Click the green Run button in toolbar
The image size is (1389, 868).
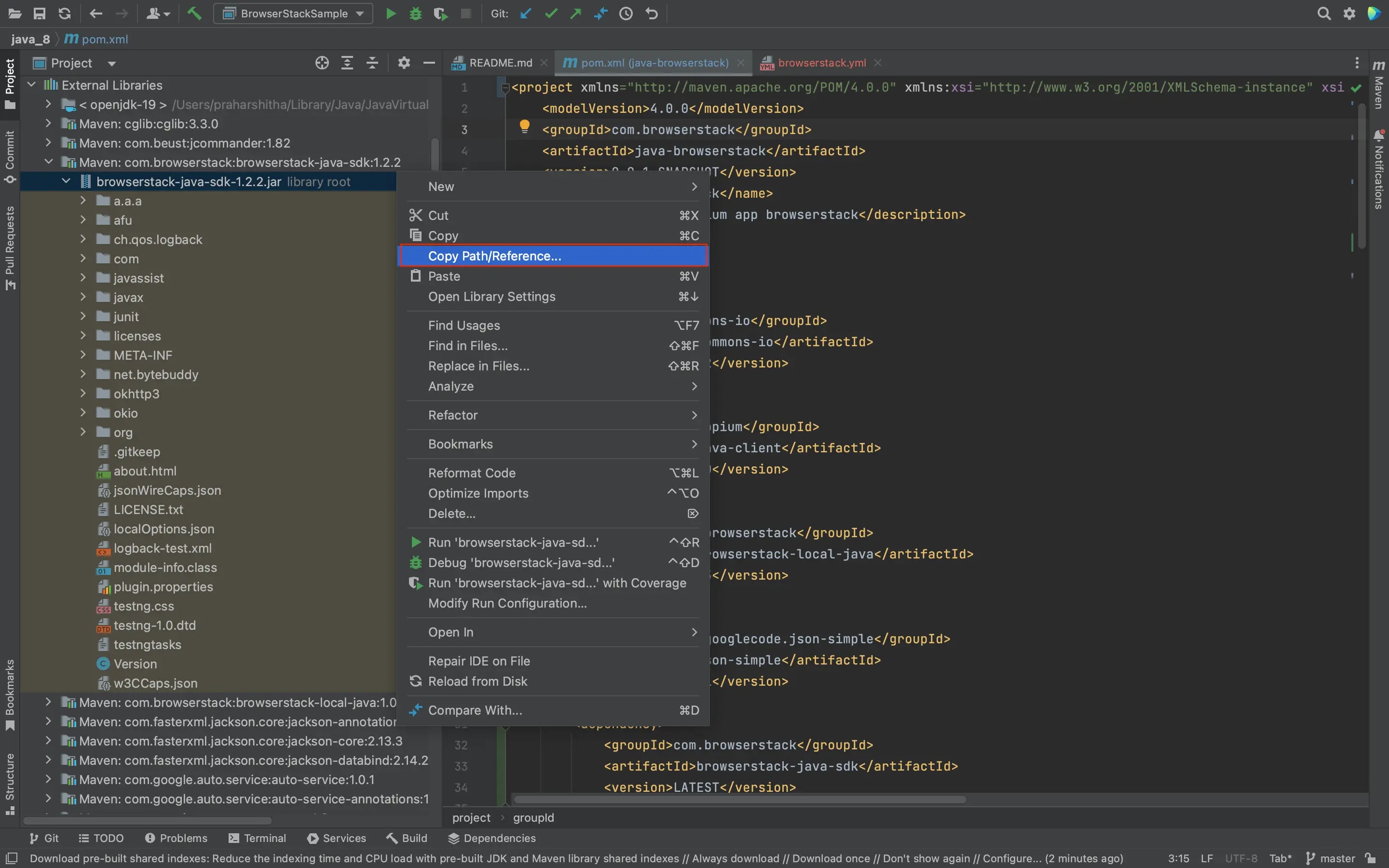[x=391, y=13]
